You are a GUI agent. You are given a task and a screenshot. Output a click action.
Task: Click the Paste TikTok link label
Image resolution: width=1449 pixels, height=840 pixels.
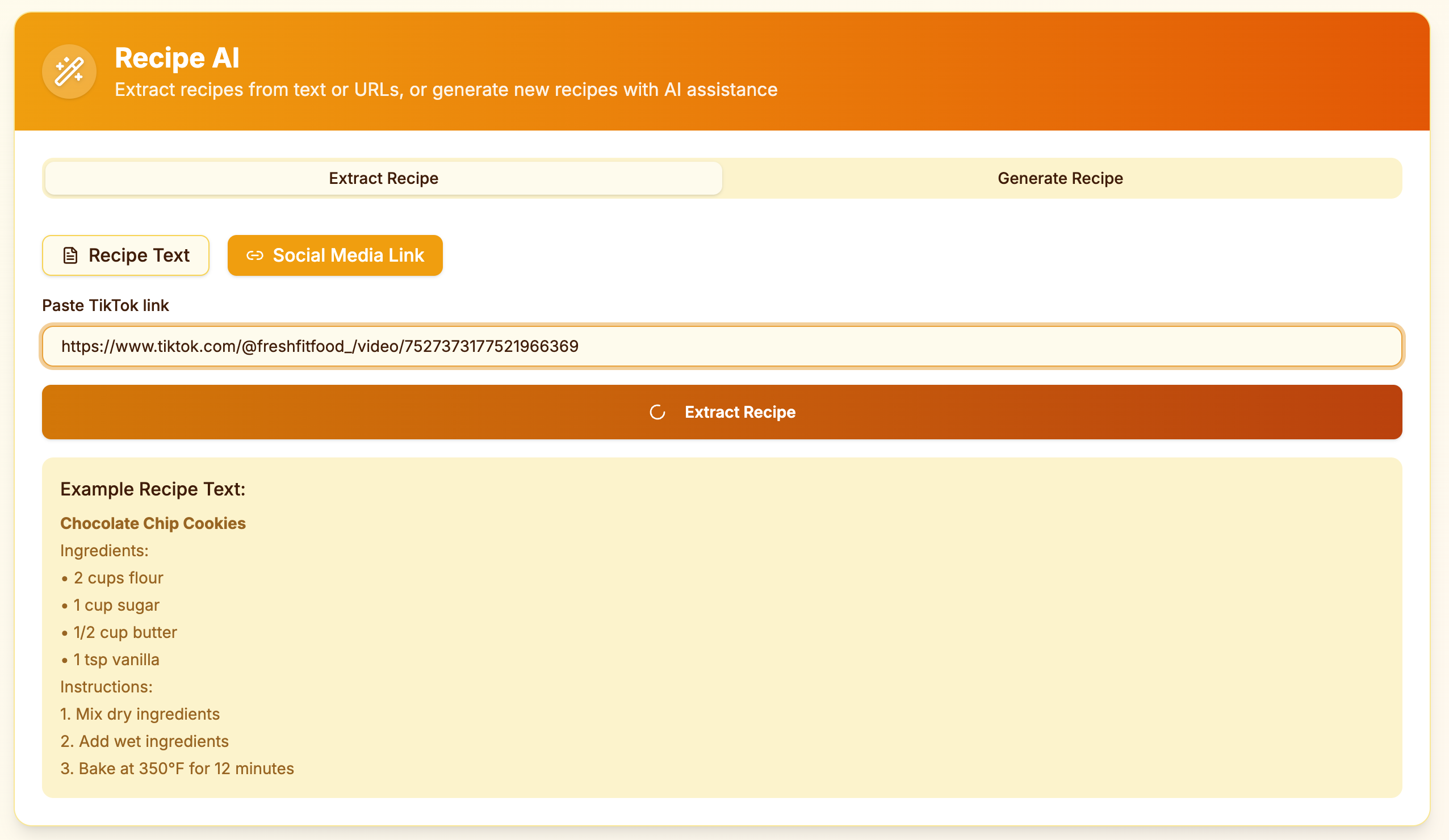(x=106, y=305)
